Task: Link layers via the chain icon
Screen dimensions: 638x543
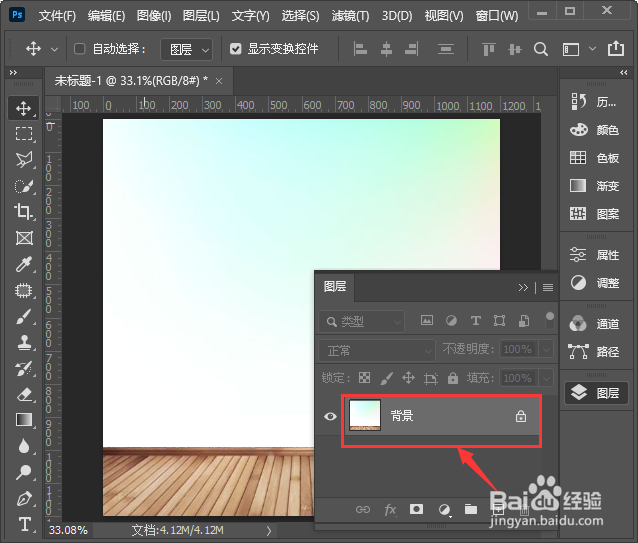Action: click(x=363, y=509)
